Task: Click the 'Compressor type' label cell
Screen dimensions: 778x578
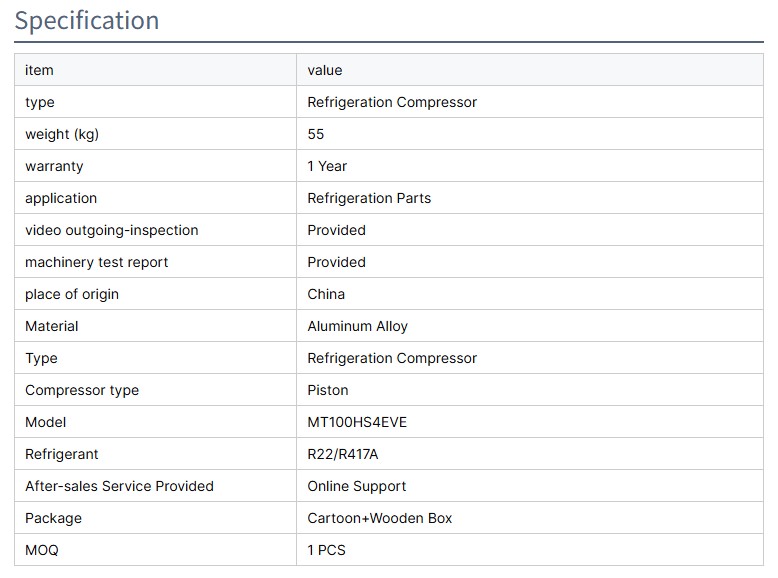Action: [82, 390]
